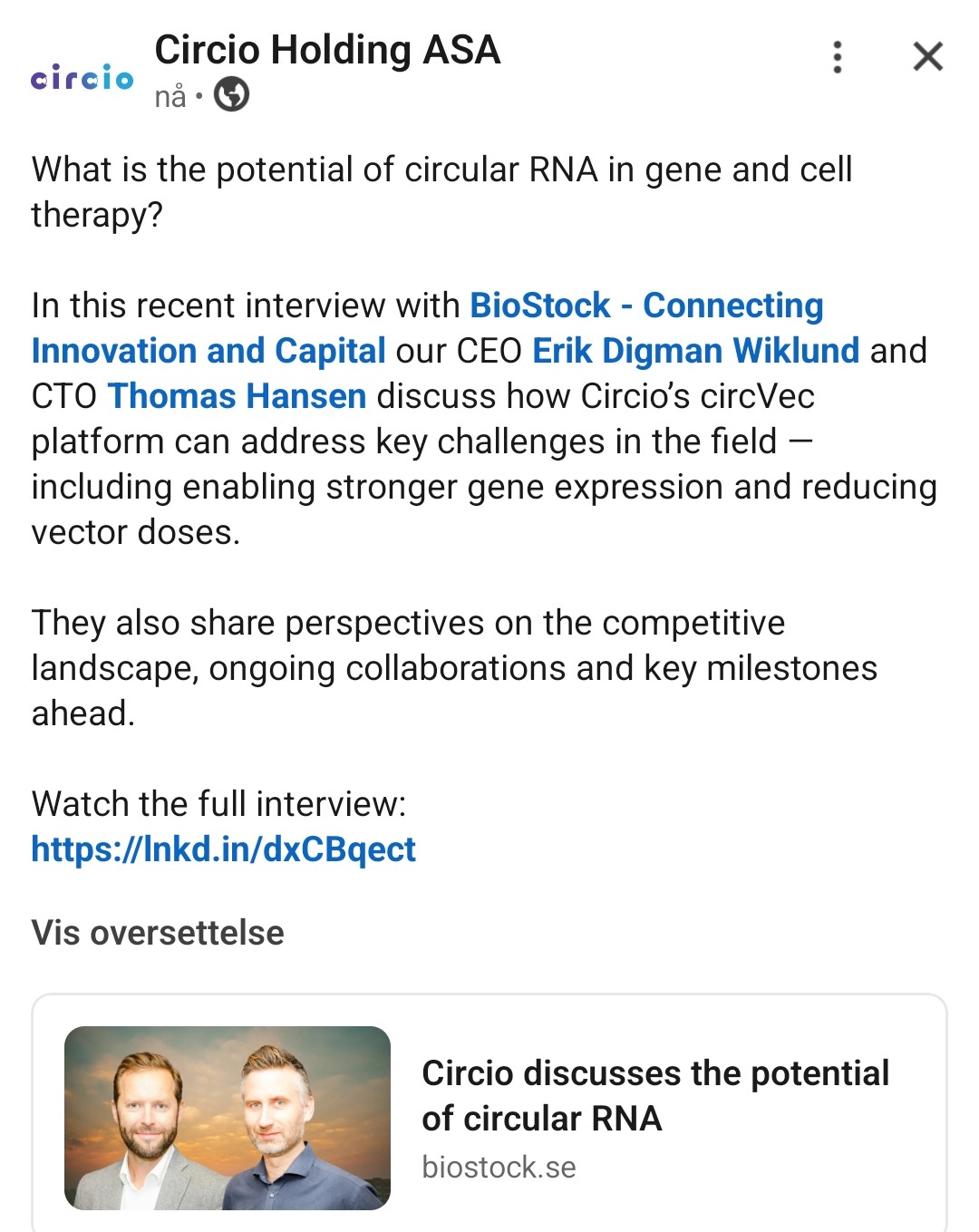Open Erik Digman Wiklund's profile
This screenshot has width=979, height=1232.
(x=695, y=351)
